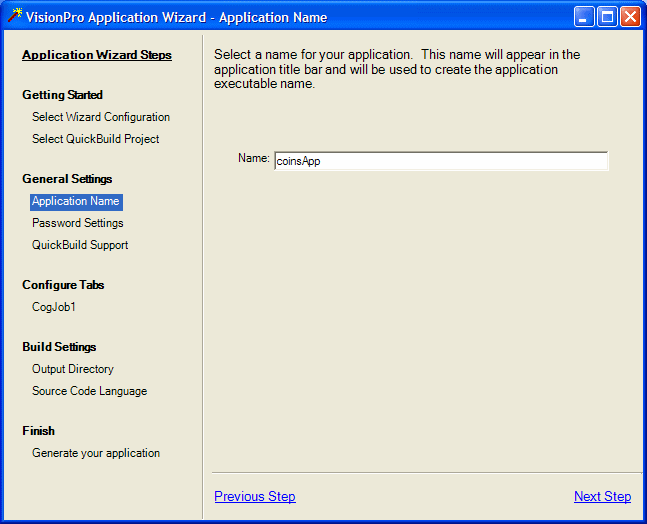Close the VisionPro Application Wizard
The height and width of the screenshot is (524, 647).
[x=630, y=17]
